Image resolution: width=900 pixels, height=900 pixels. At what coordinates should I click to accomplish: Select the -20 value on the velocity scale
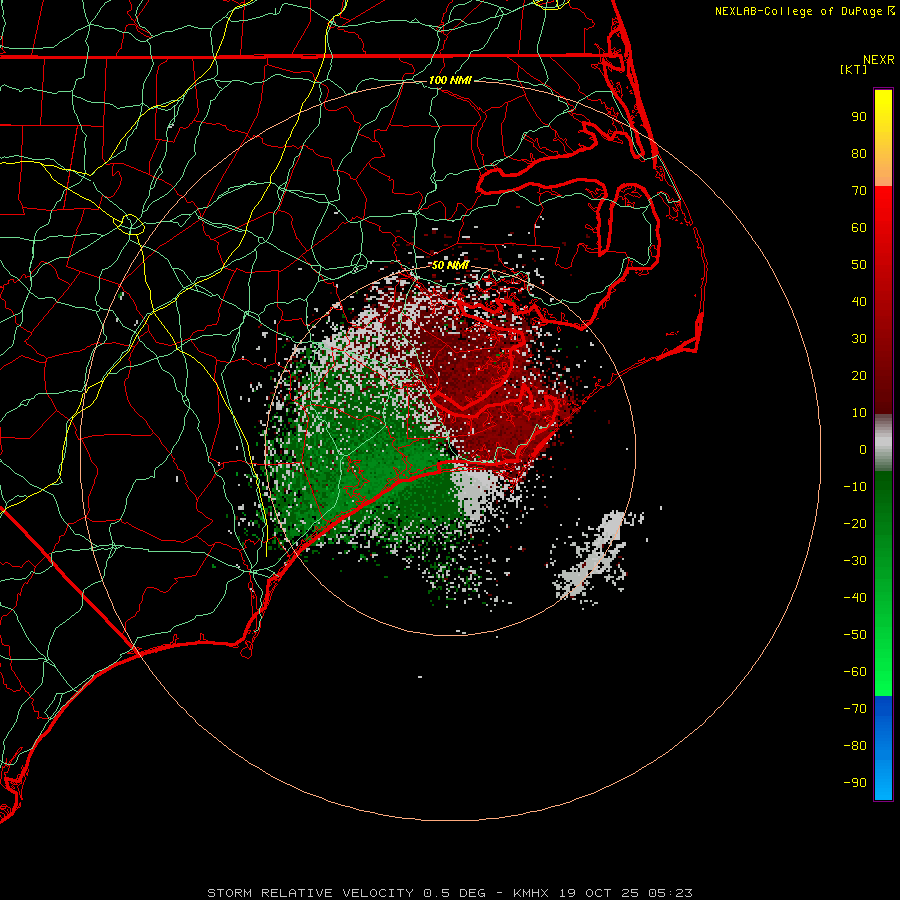coord(855,523)
